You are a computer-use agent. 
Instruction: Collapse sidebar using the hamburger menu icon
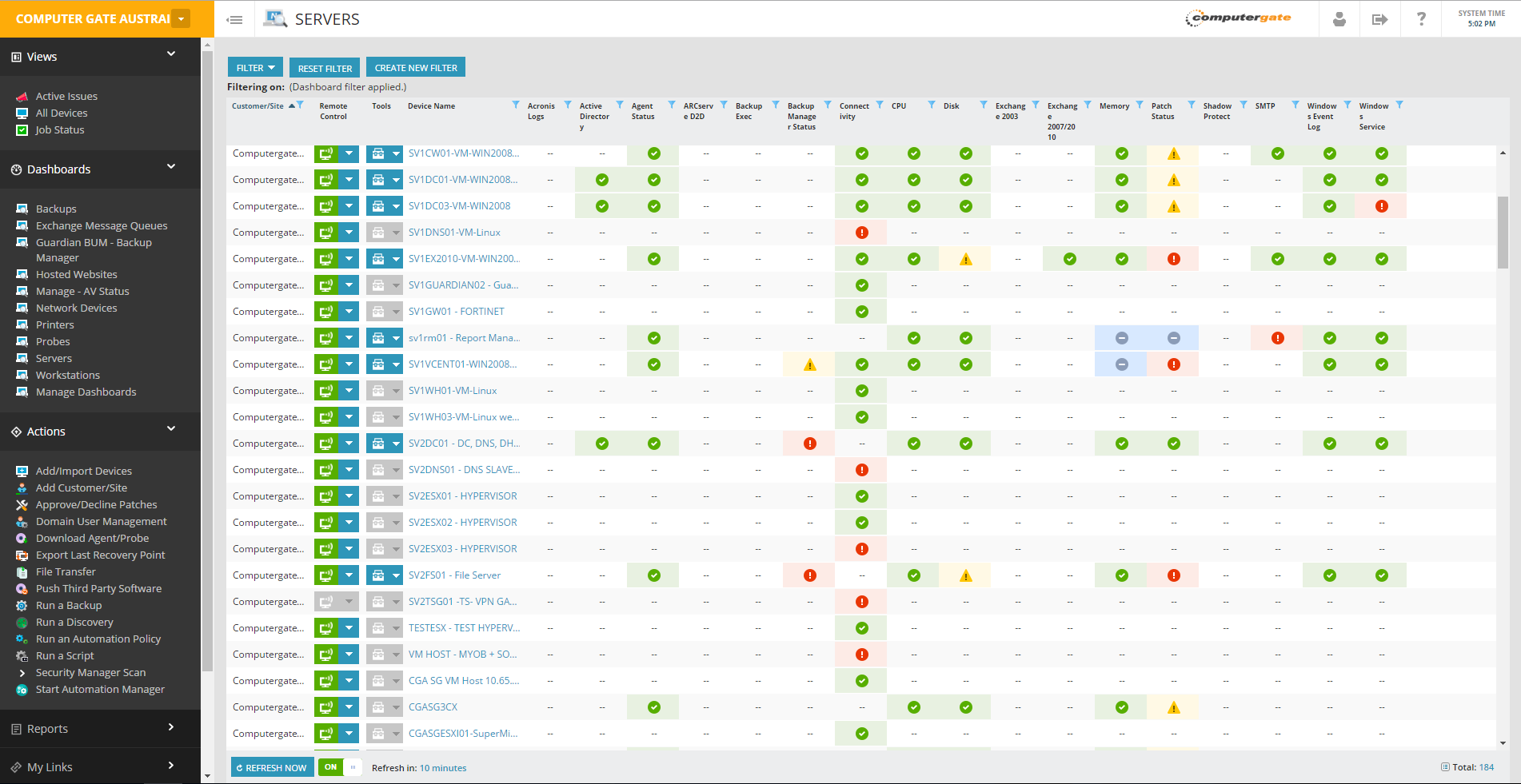click(x=234, y=20)
